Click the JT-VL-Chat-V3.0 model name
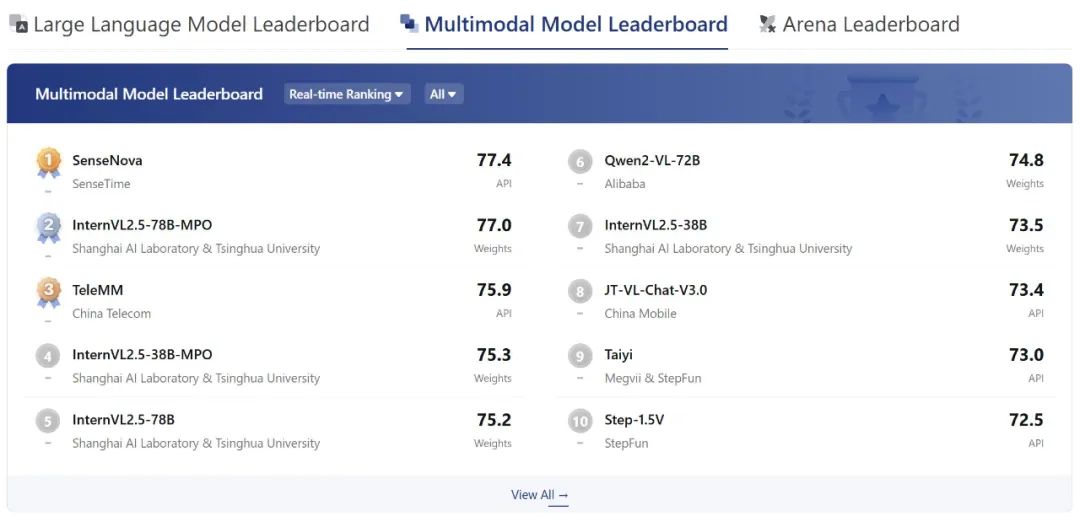 pos(655,290)
